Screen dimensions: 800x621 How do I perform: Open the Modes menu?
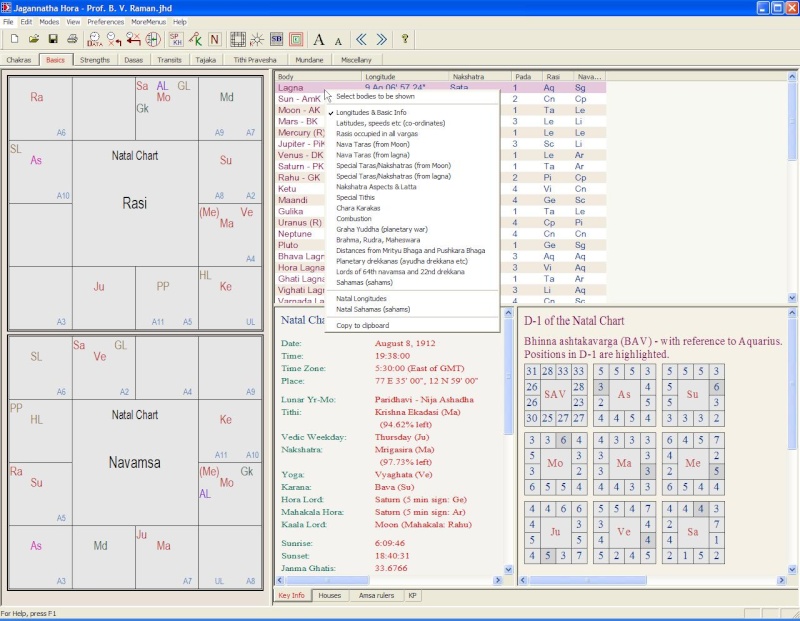pyautogui.click(x=49, y=22)
